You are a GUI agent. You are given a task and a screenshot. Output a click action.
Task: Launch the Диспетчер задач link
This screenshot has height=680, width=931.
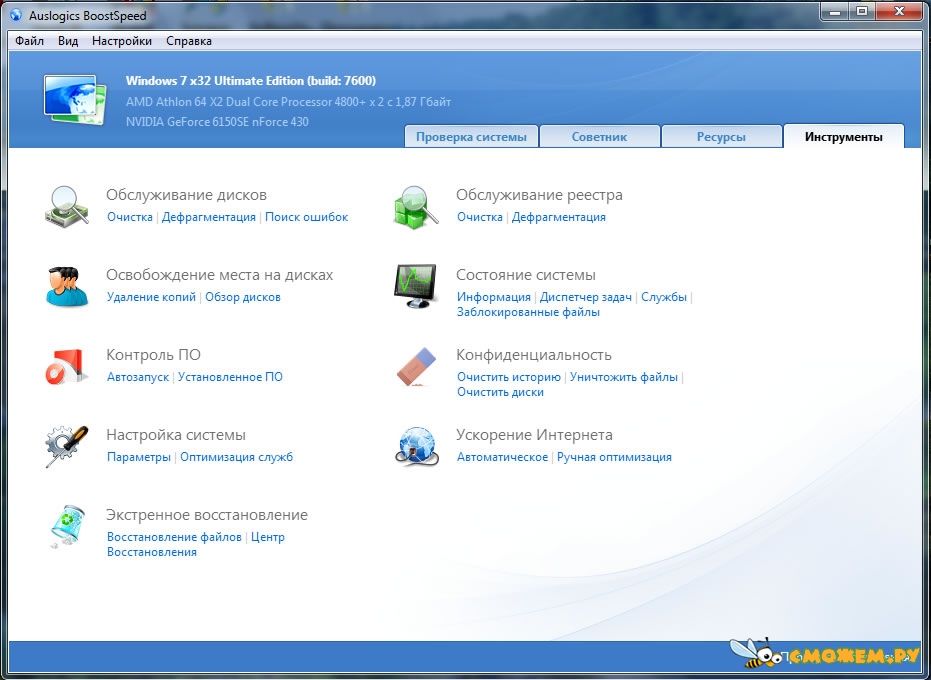click(585, 298)
